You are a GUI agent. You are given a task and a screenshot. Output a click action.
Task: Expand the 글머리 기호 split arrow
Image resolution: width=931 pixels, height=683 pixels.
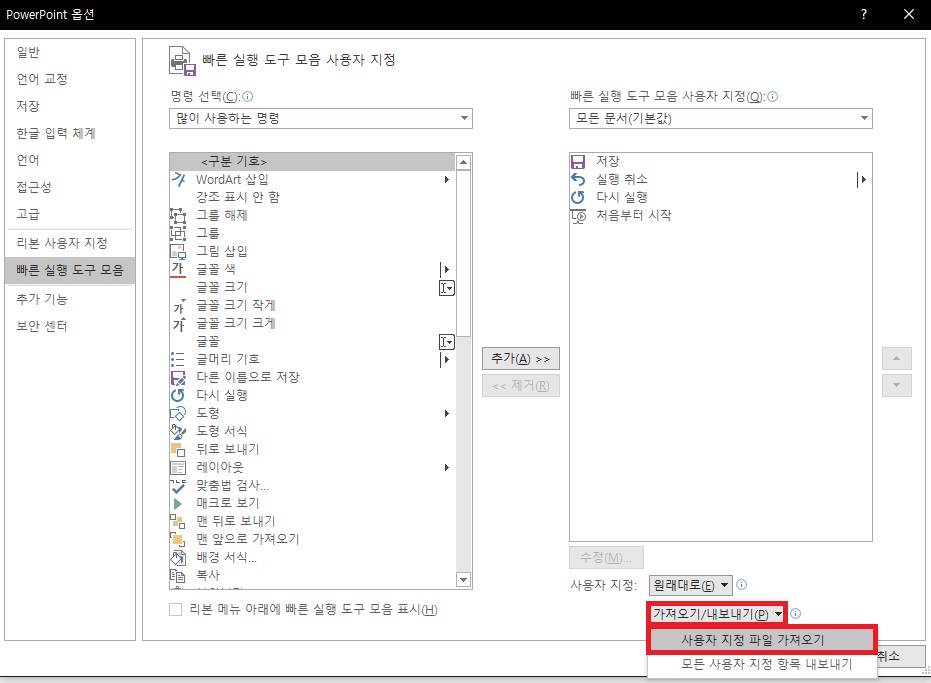click(x=446, y=359)
